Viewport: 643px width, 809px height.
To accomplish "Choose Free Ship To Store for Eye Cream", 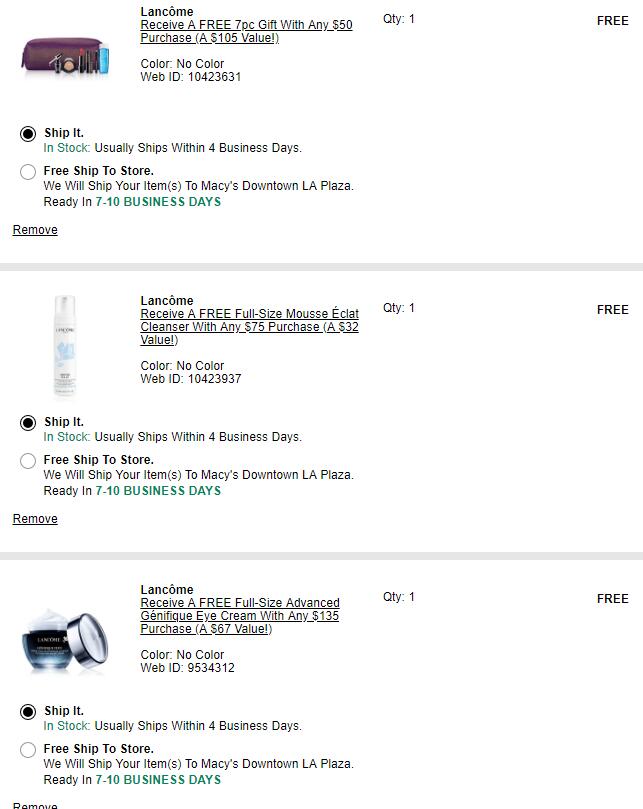I will pos(28,750).
